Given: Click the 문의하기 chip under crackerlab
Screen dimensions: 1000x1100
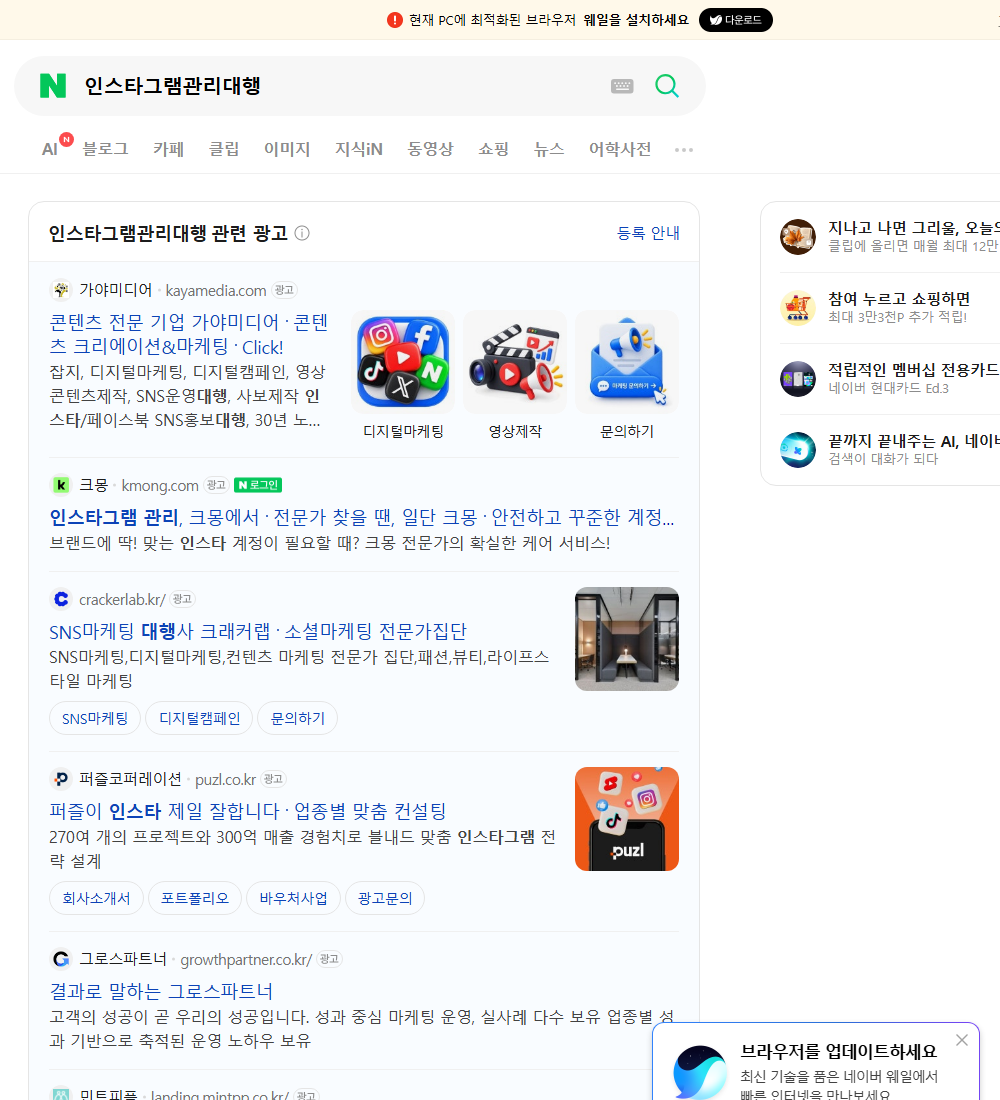Looking at the screenshot, I should (298, 718).
